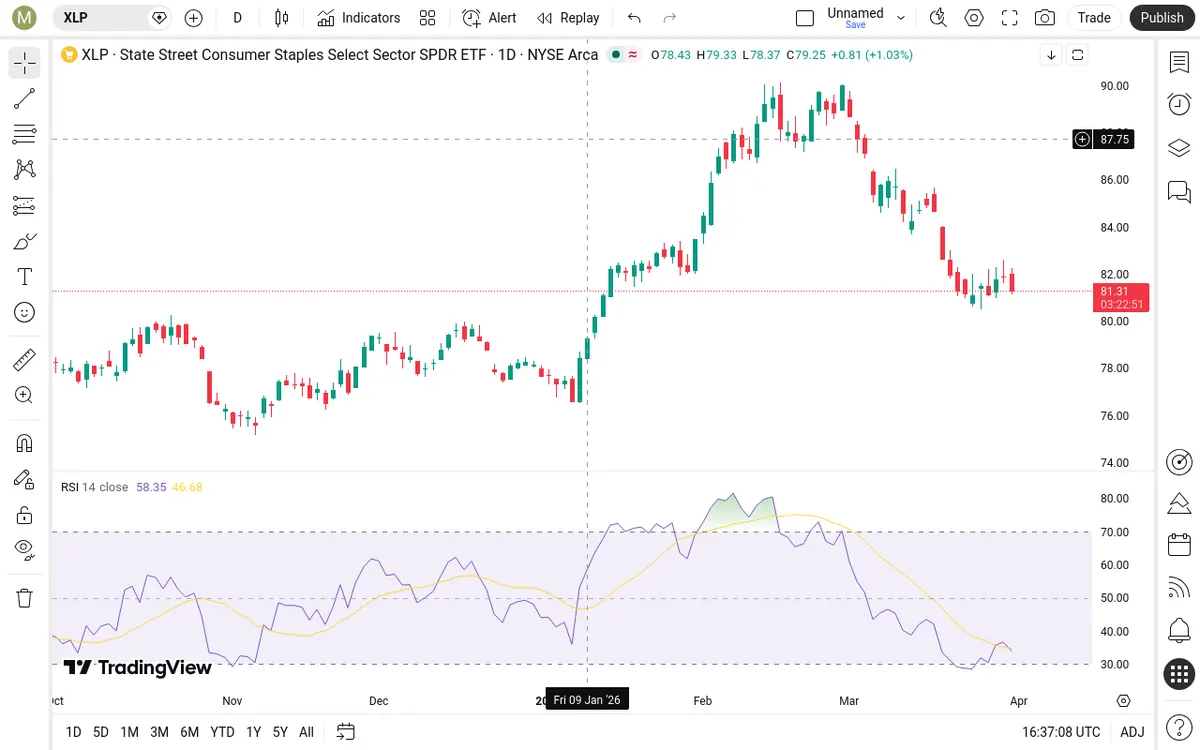Enter fullscreen mode
This screenshot has width=1200, height=750.
pyautogui.click(x=1010, y=17)
